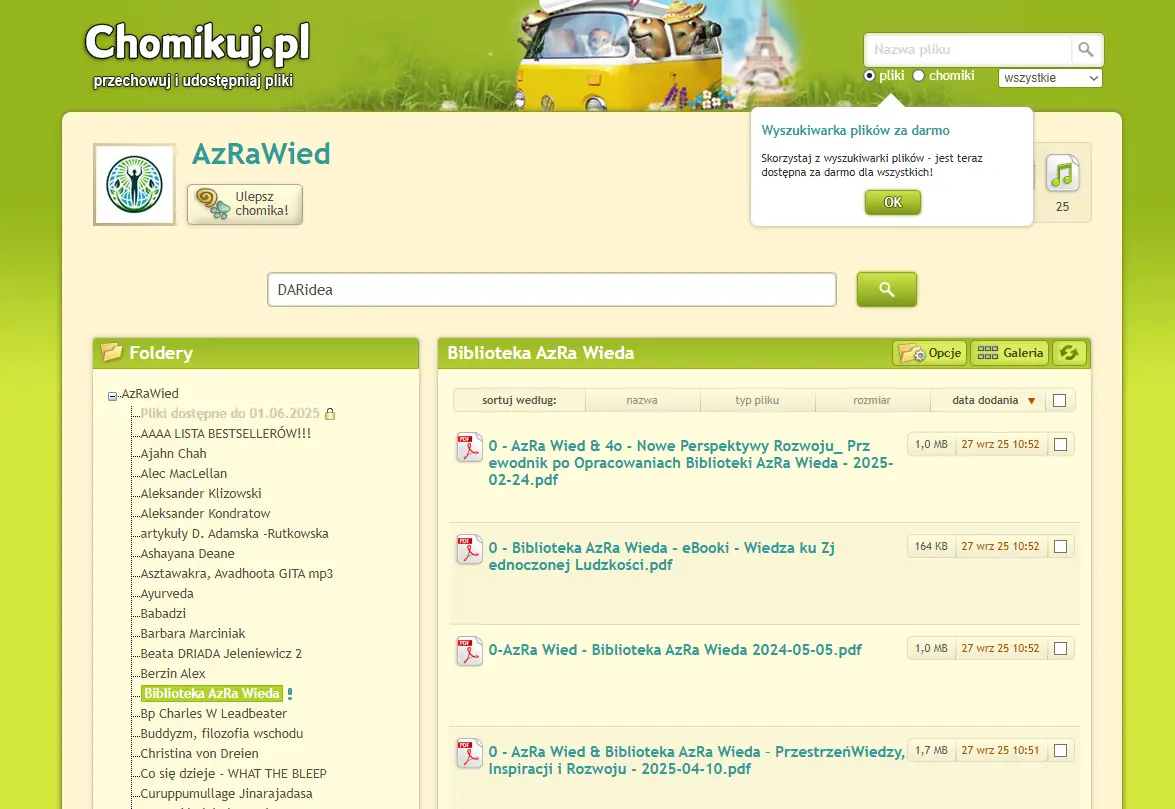Sort files by 'data dodania'
1175x809 pixels.
pyautogui.click(x=986, y=401)
